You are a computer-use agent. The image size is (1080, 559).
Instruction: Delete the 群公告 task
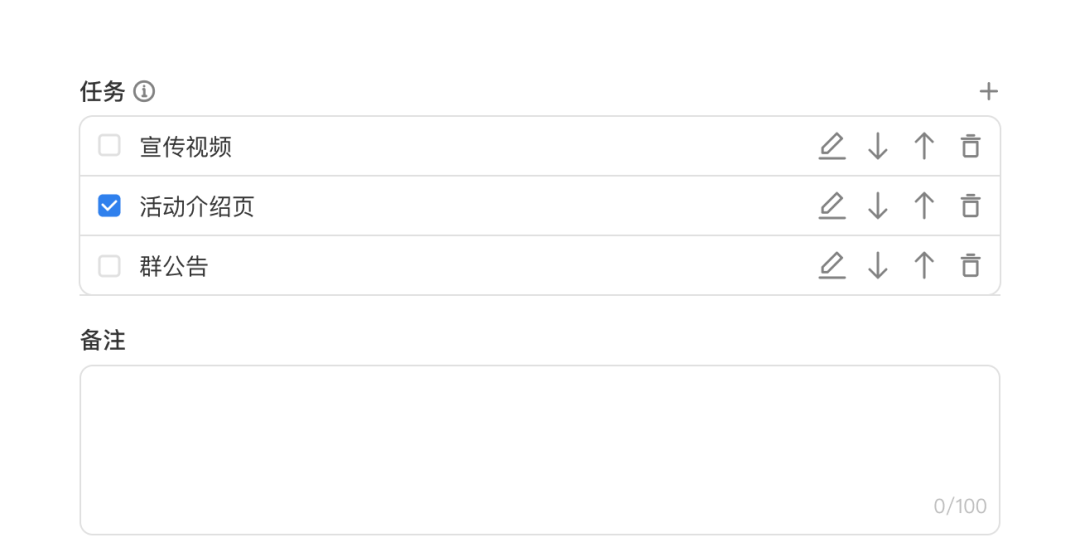[970, 266]
